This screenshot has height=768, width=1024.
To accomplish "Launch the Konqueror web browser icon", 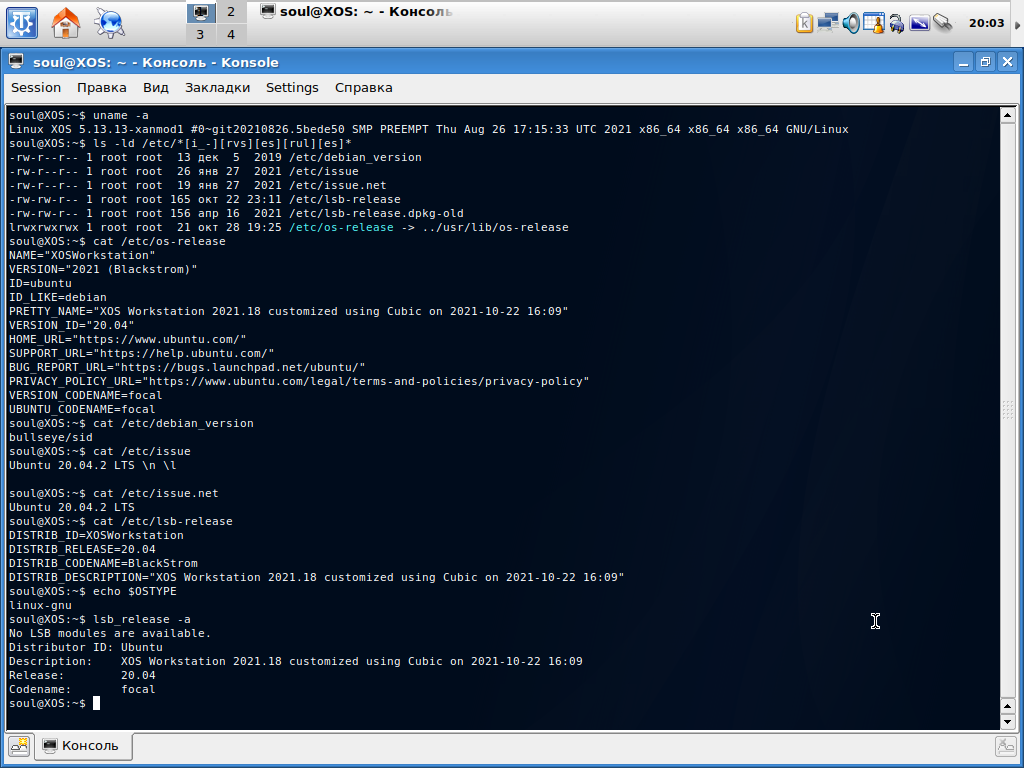I will click(109, 23).
